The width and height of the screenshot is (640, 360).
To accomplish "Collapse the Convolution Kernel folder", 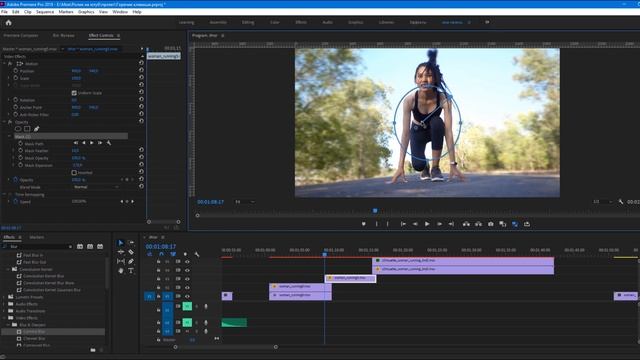I will tap(9, 269).
